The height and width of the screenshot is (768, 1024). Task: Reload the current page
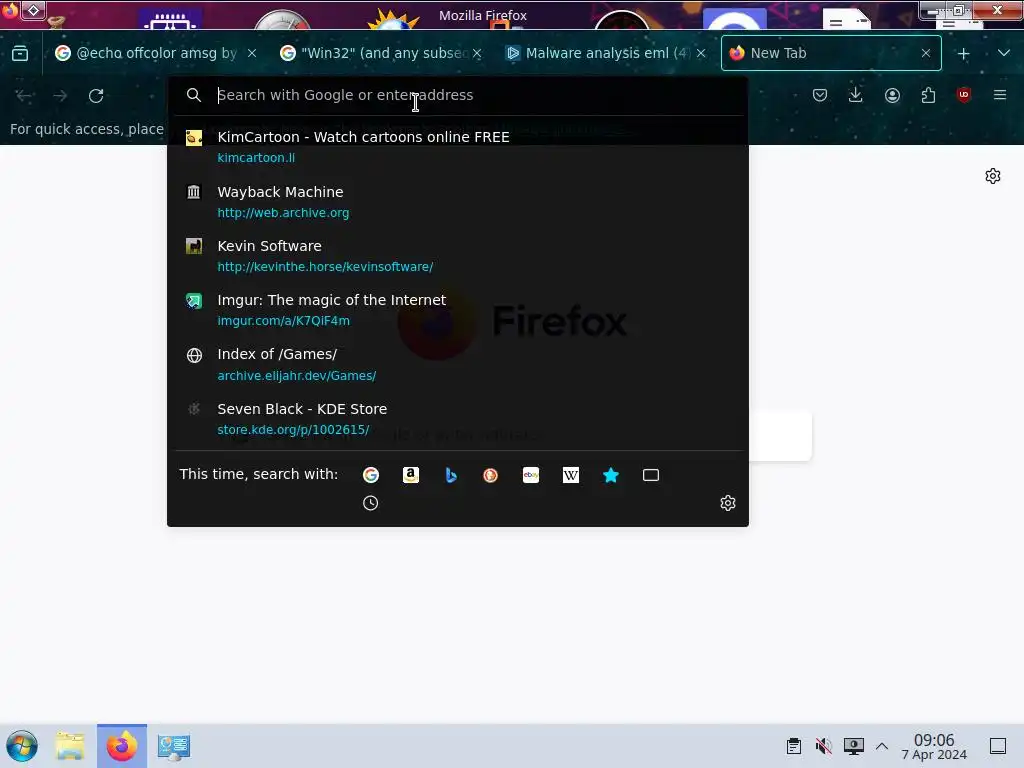point(96,95)
